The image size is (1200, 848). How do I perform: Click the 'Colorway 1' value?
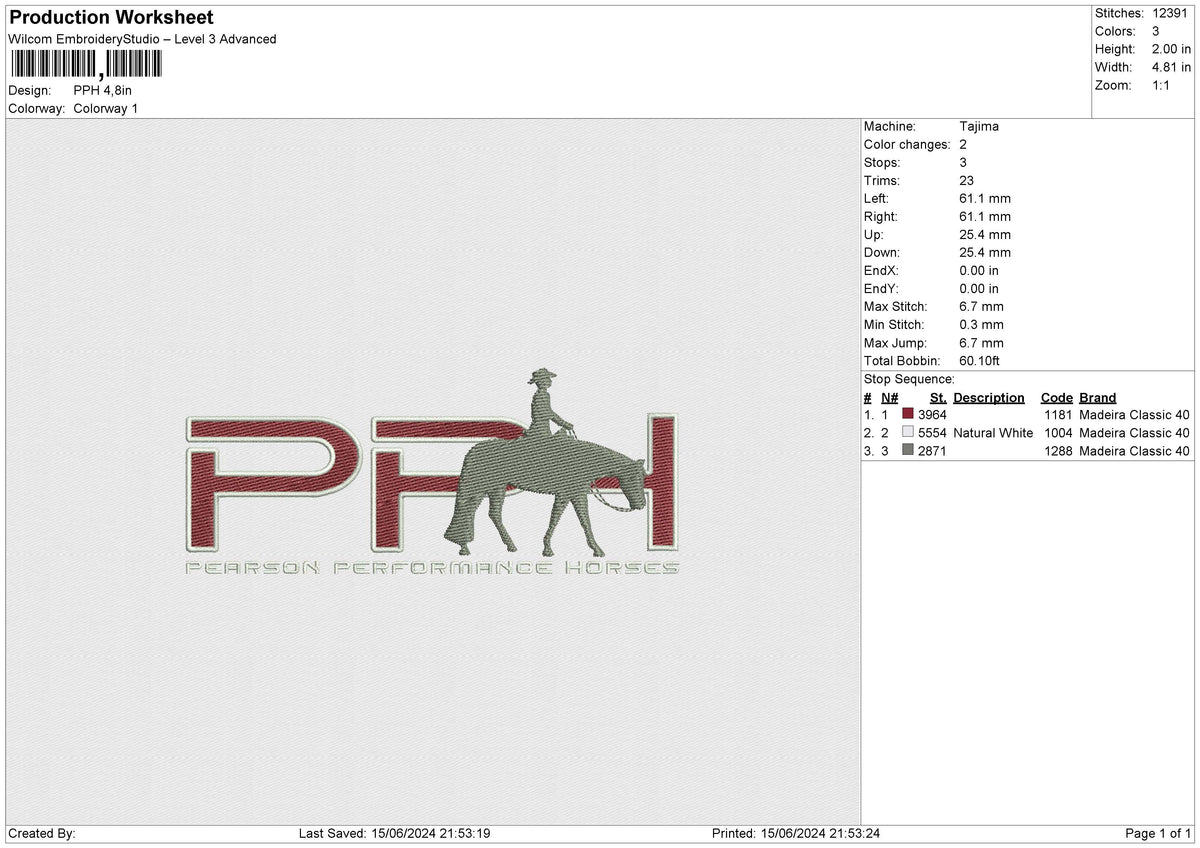106,109
